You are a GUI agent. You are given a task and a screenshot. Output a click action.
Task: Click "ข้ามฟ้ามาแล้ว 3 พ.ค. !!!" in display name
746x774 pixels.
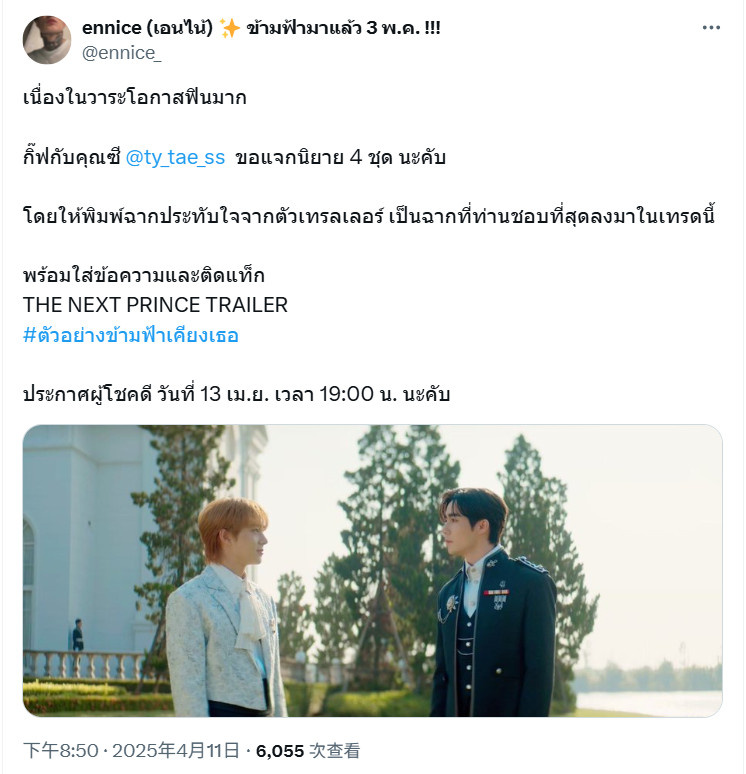(x=344, y=28)
